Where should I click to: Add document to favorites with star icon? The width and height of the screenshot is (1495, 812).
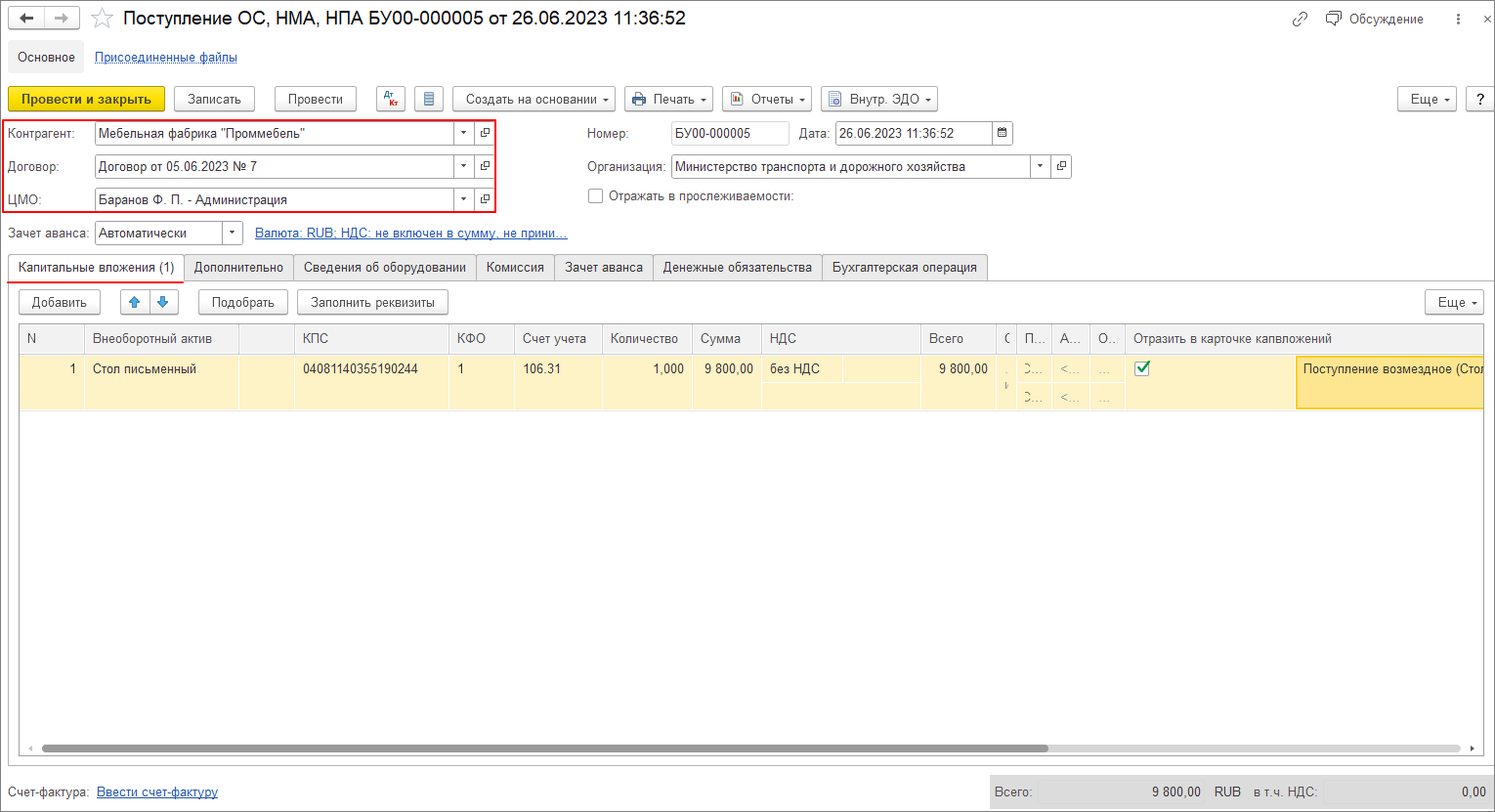(x=102, y=19)
